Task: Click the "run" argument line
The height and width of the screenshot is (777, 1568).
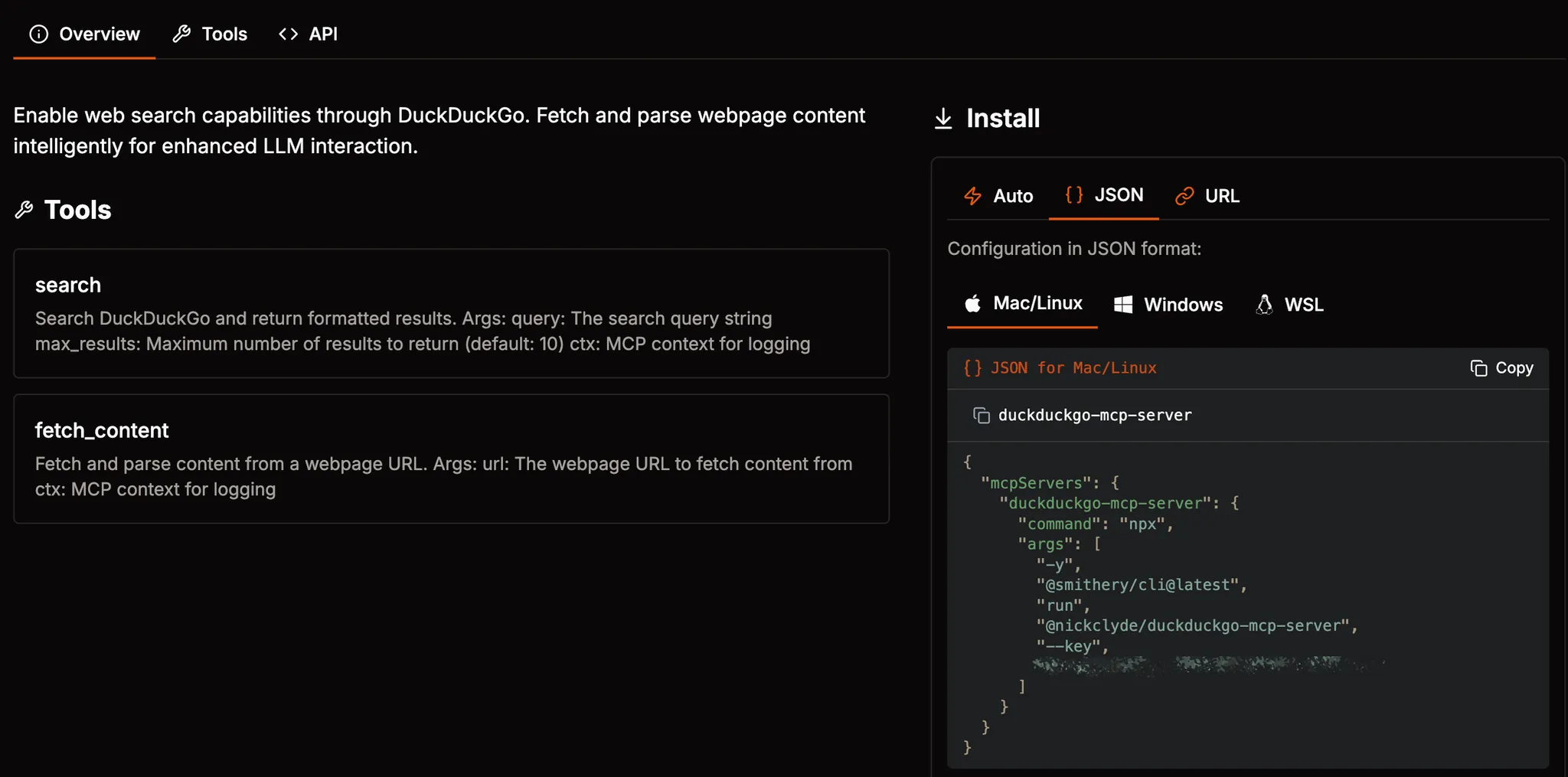Action: pos(1063,606)
